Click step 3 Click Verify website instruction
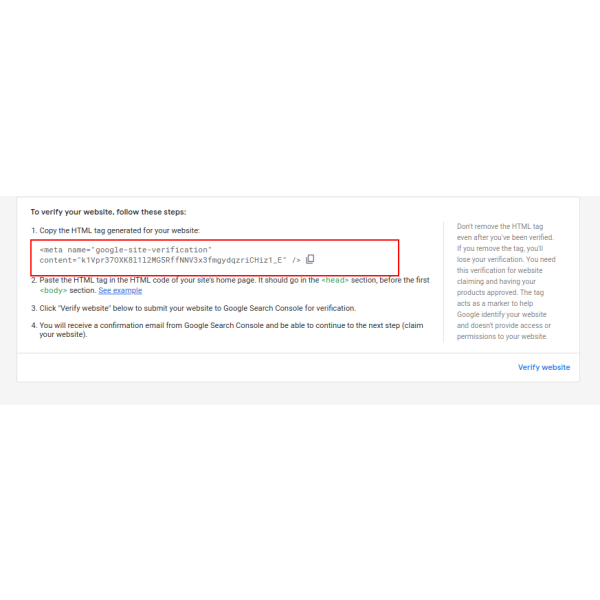 [x=194, y=308]
